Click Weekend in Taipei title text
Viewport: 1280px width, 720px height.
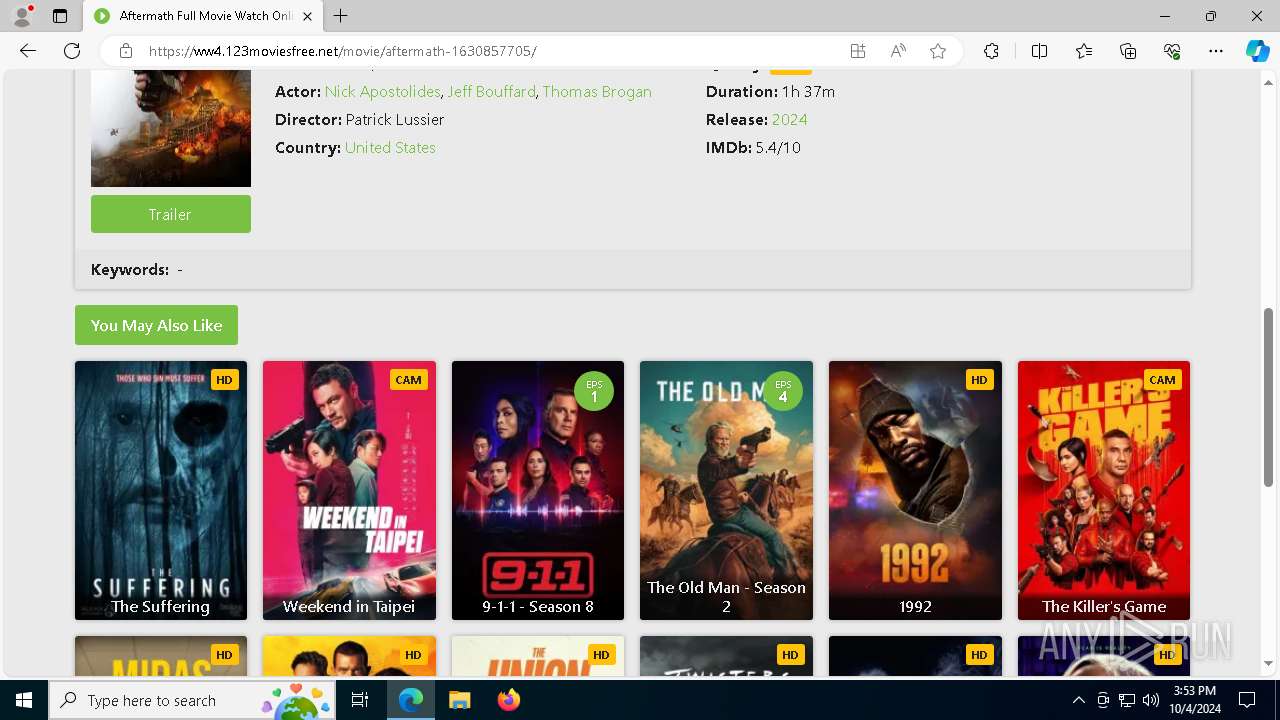pyautogui.click(x=349, y=606)
